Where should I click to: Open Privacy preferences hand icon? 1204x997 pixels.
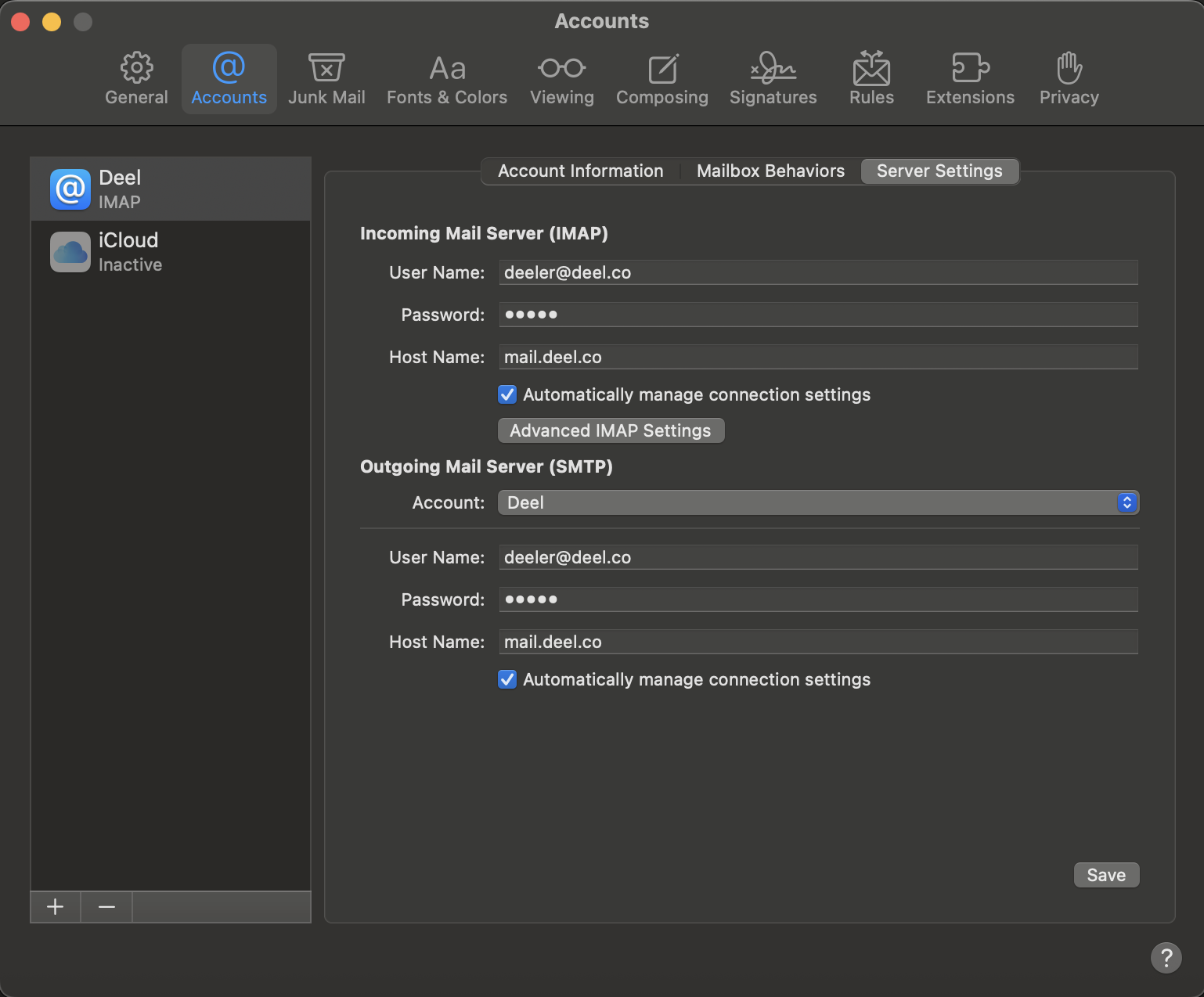(1069, 69)
